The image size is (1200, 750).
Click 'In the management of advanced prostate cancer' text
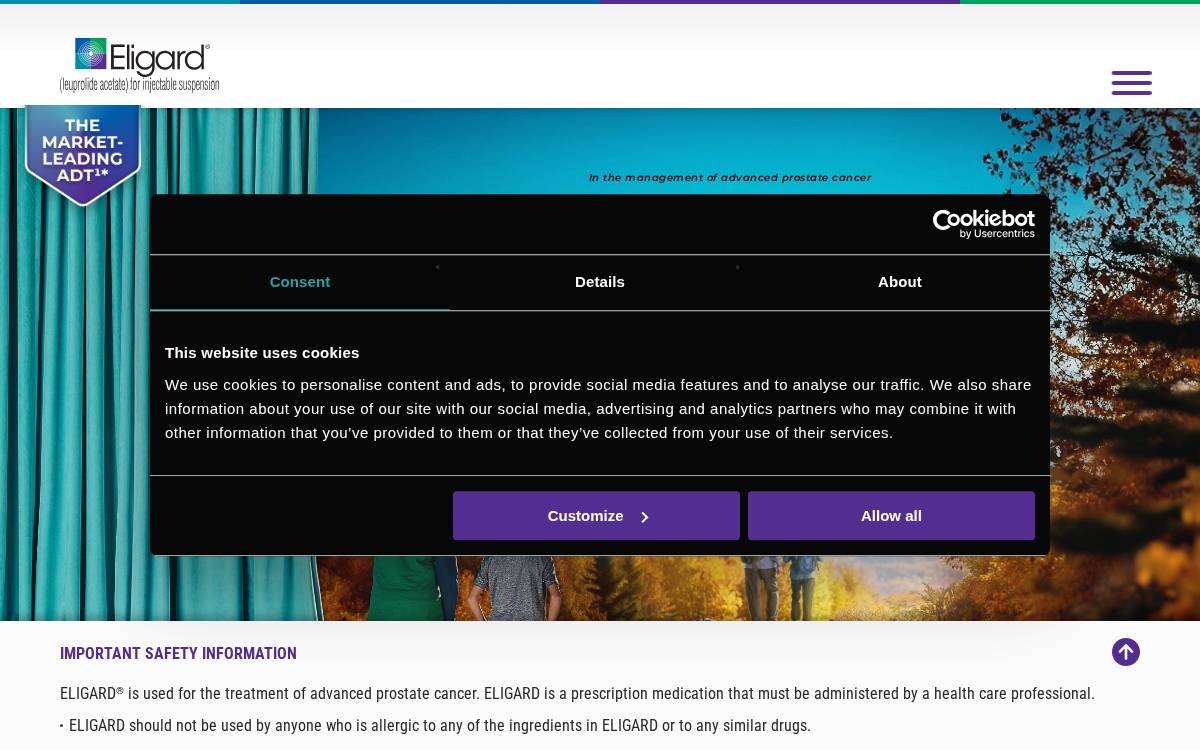click(x=730, y=178)
